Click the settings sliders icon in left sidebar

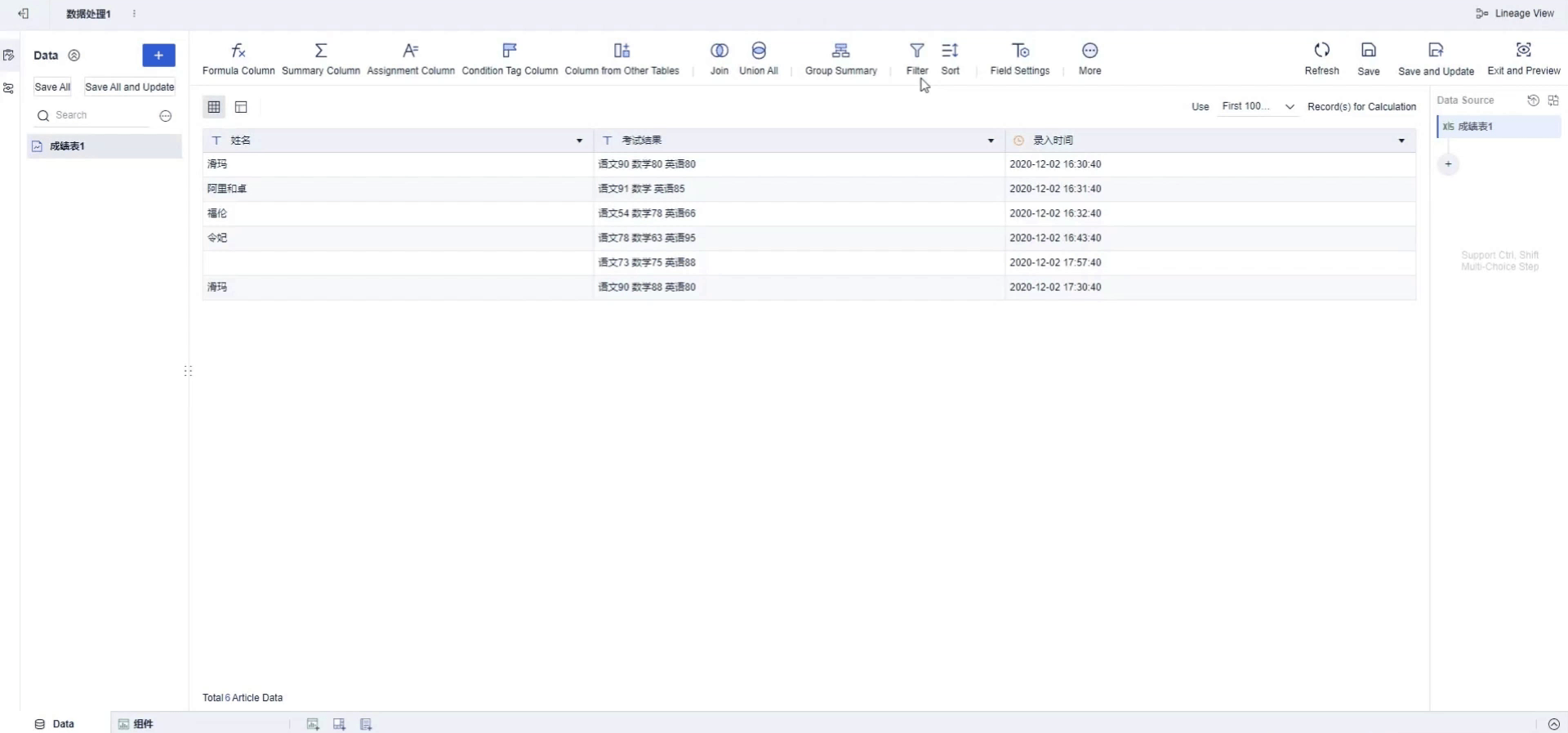tap(9, 88)
